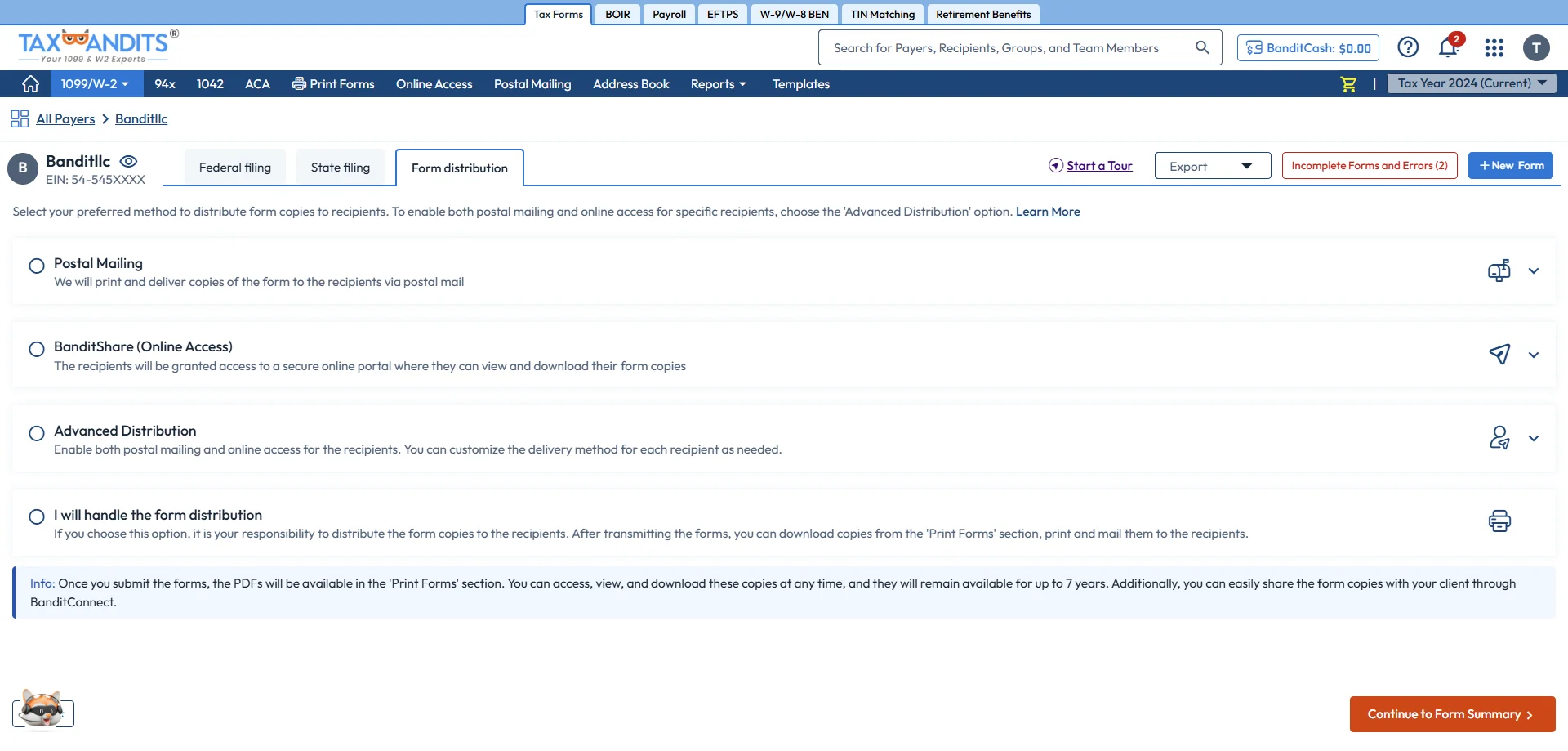Open the user profile avatar T
Image resolution: width=1568 pixels, height=751 pixels.
point(1536,48)
